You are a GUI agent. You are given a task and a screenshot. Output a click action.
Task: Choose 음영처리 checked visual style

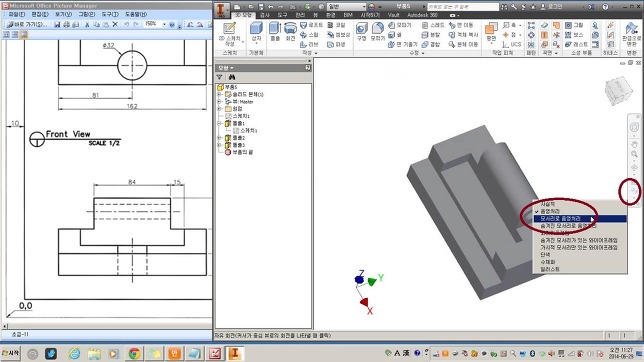click(x=580, y=211)
